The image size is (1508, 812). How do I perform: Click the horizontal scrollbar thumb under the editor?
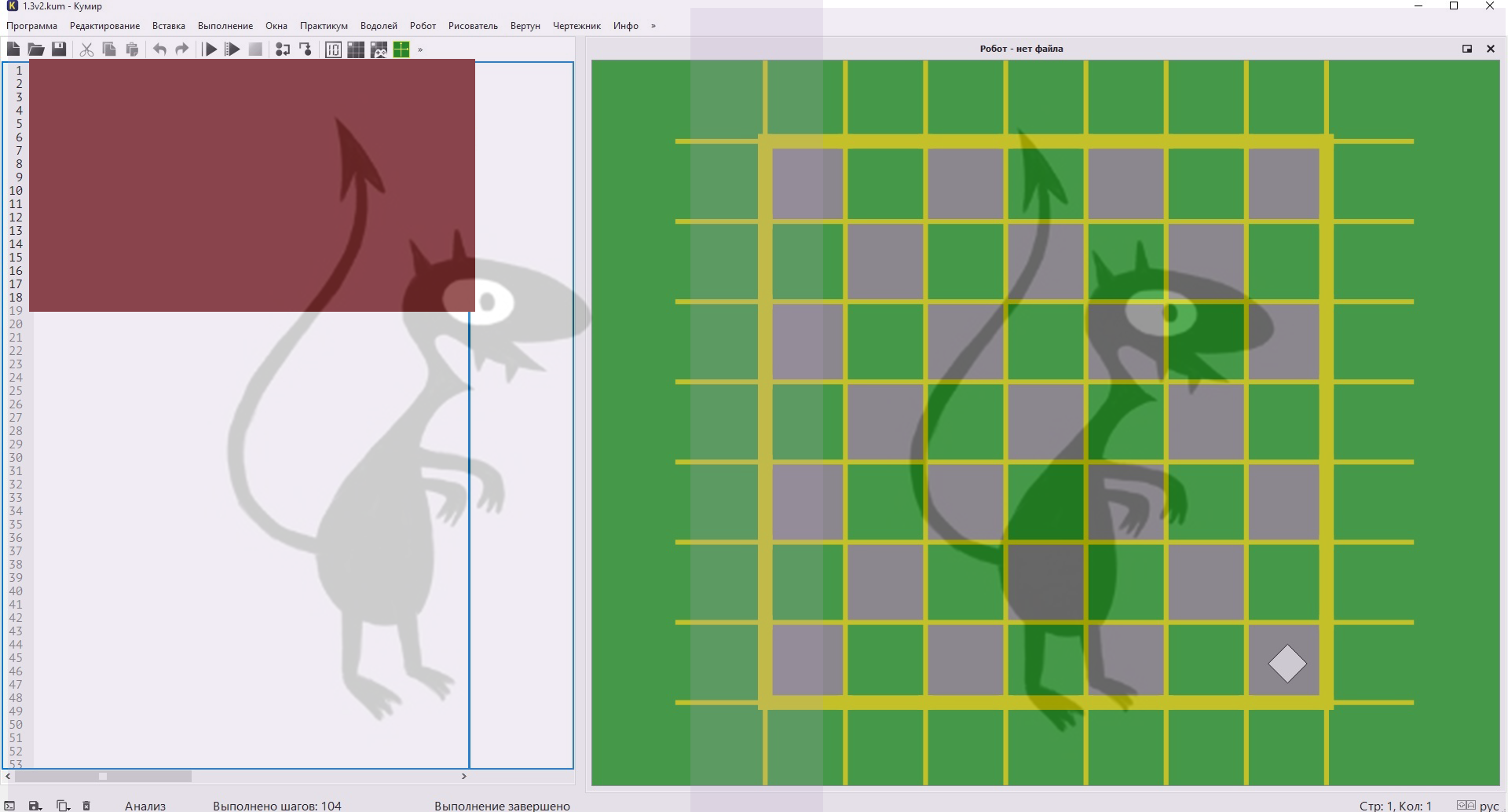tap(102, 776)
